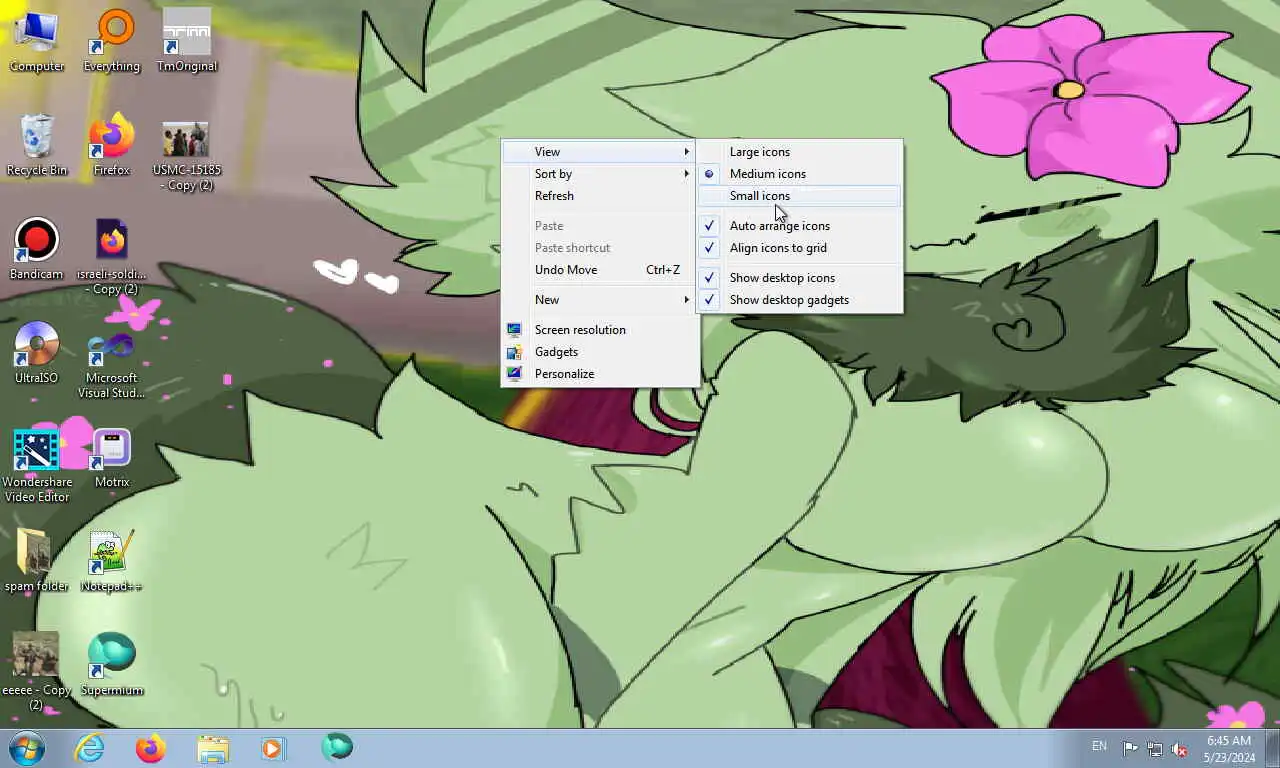Expand the View submenu
Image resolution: width=1280 pixels, height=768 pixels.
click(x=600, y=152)
